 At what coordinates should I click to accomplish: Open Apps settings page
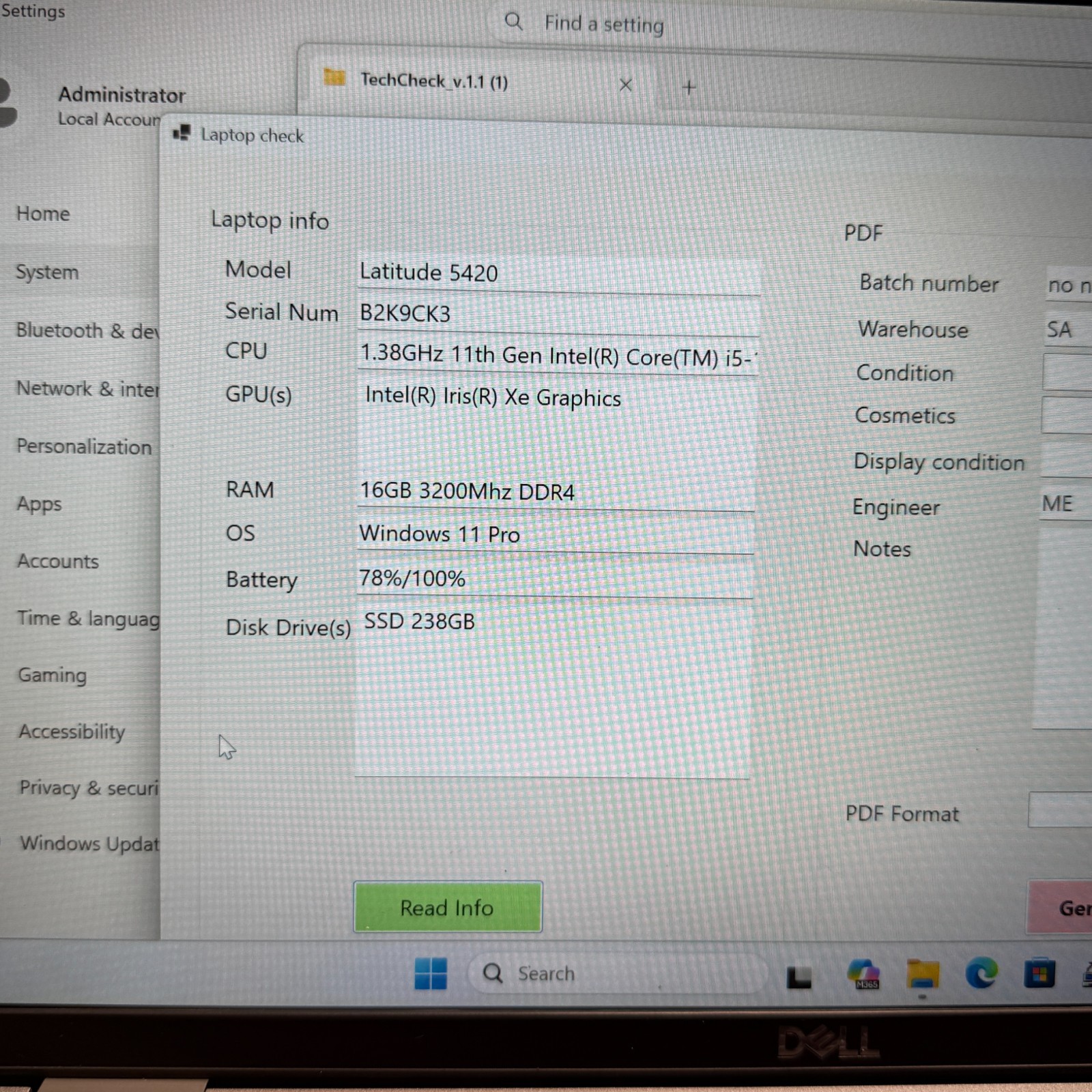39,504
